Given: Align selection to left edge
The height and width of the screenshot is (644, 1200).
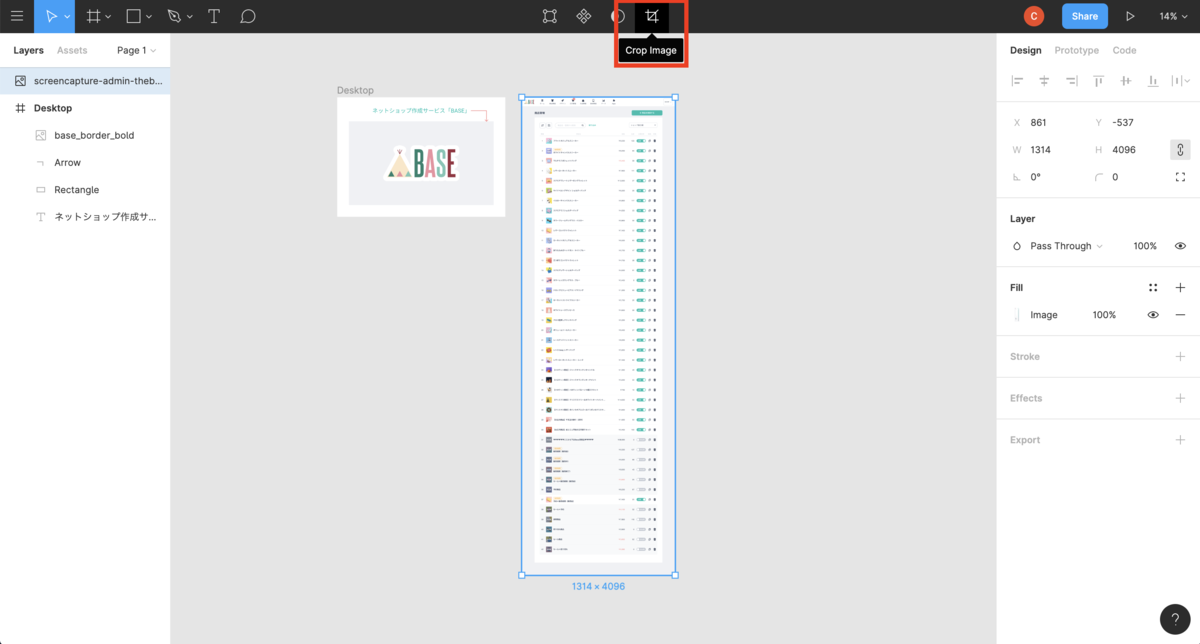Looking at the screenshot, I should [1017, 80].
